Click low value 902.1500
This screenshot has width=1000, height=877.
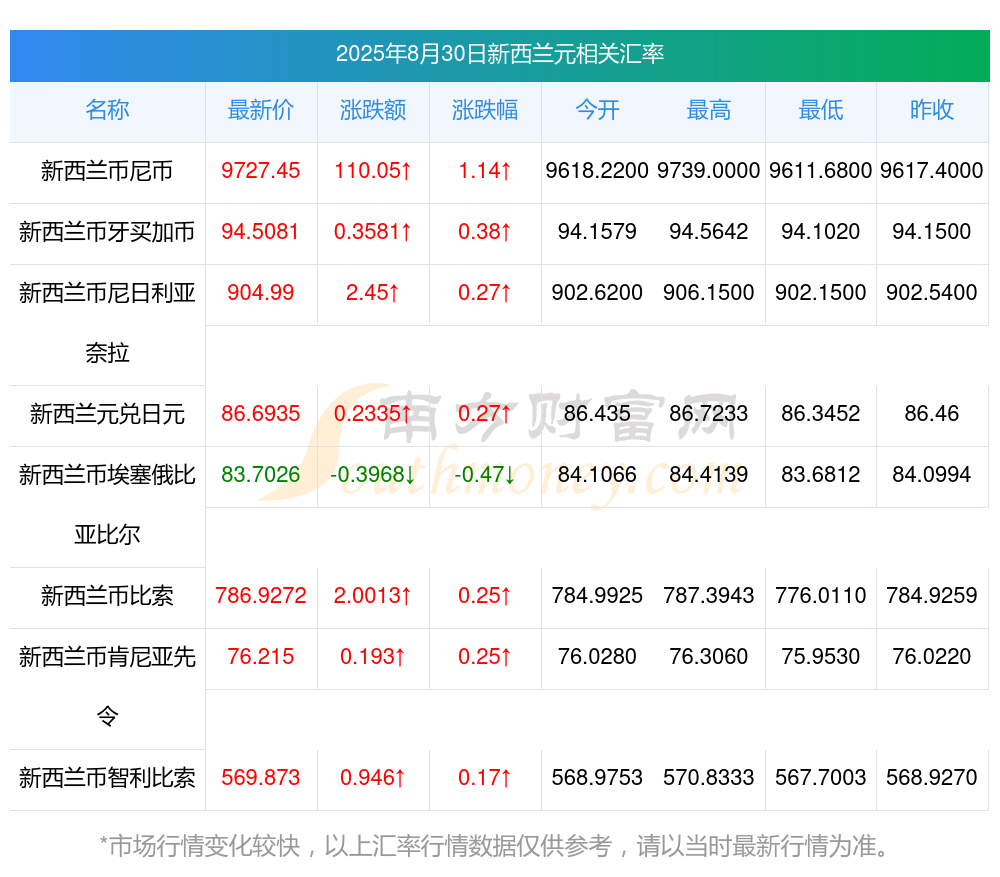pyautogui.click(x=821, y=293)
